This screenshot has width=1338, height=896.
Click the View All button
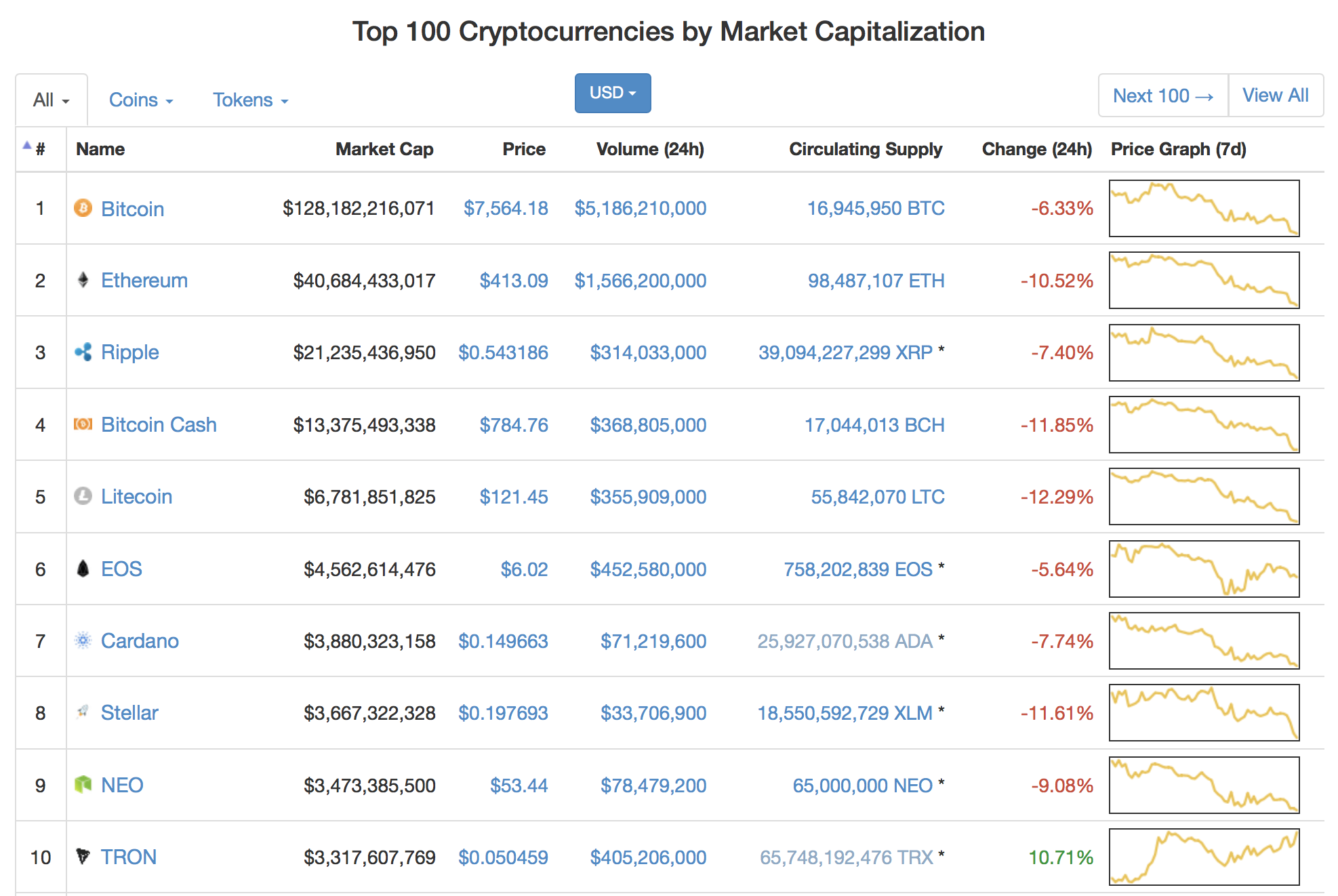[x=1275, y=96]
